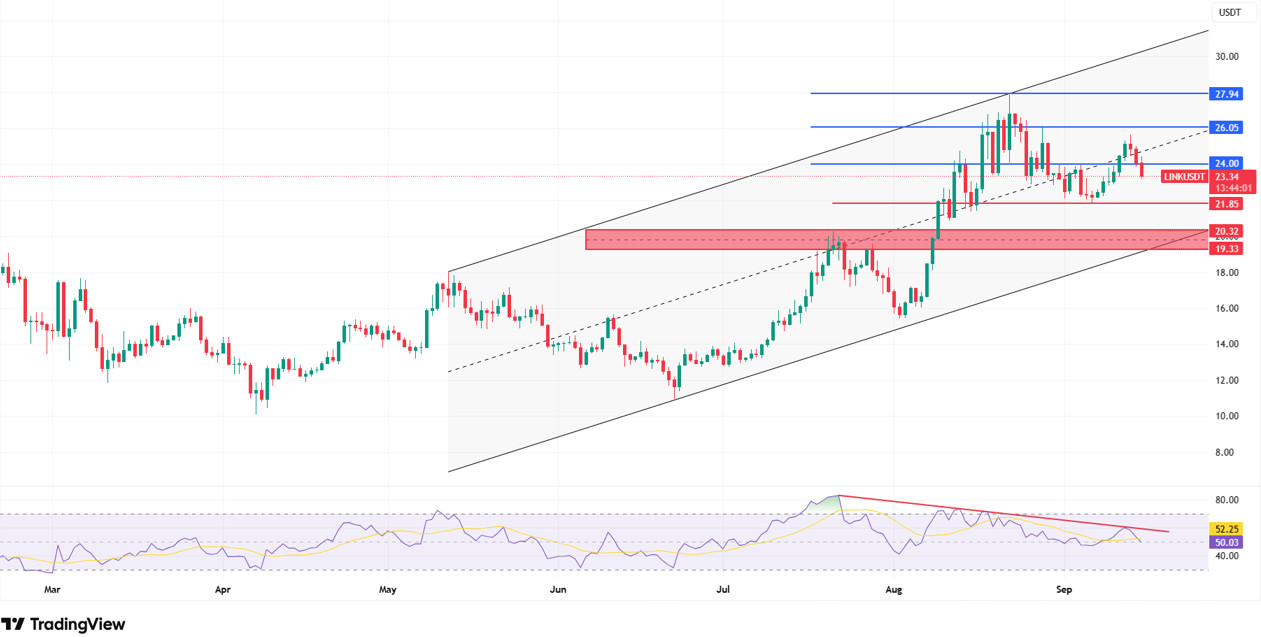Click the 52.25 RSI average value label
1261x637 pixels.
pyautogui.click(x=1226, y=529)
